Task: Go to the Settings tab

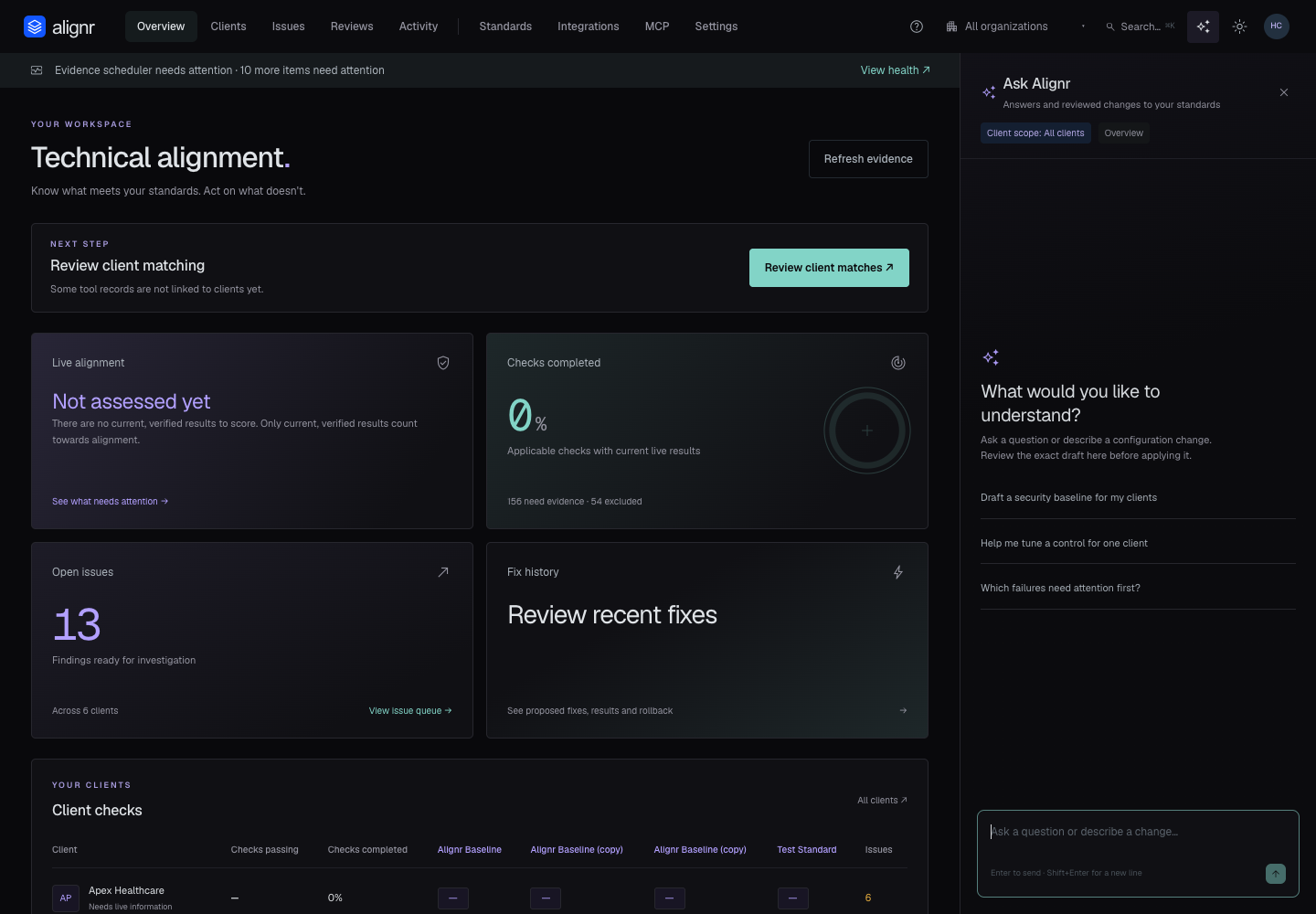Action: click(x=716, y=27)
